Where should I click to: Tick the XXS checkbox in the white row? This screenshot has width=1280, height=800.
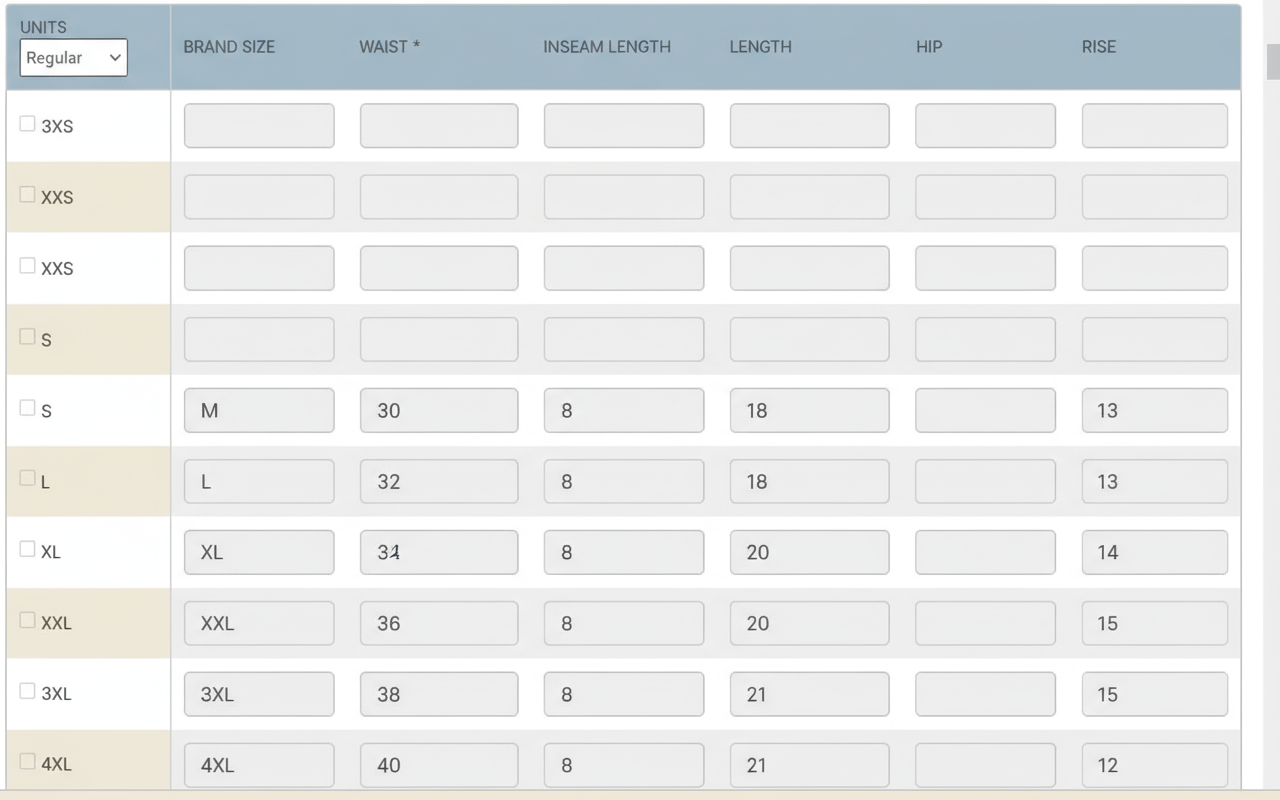(x=28, y=266)
